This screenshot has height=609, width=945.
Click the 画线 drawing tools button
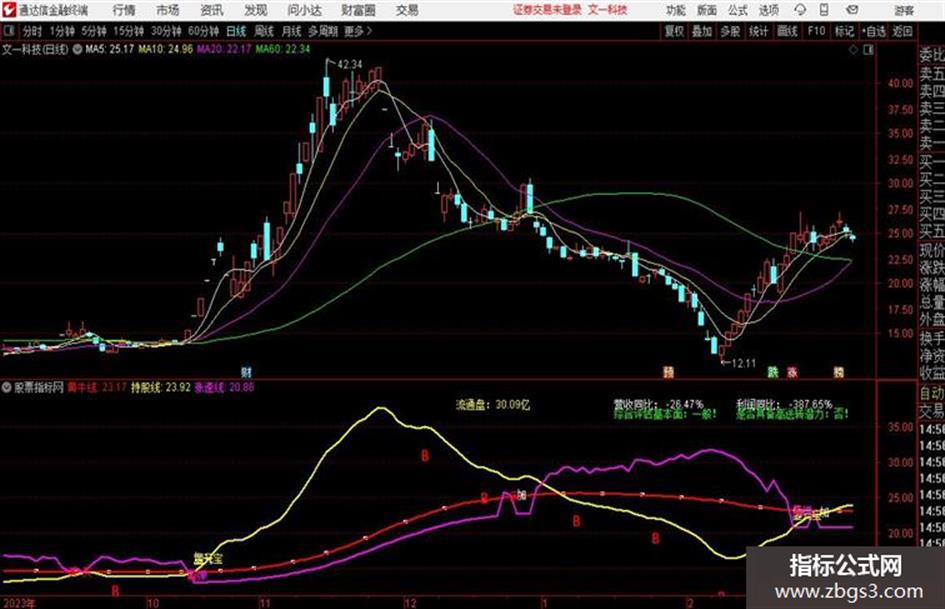click(x=787, y=31)
